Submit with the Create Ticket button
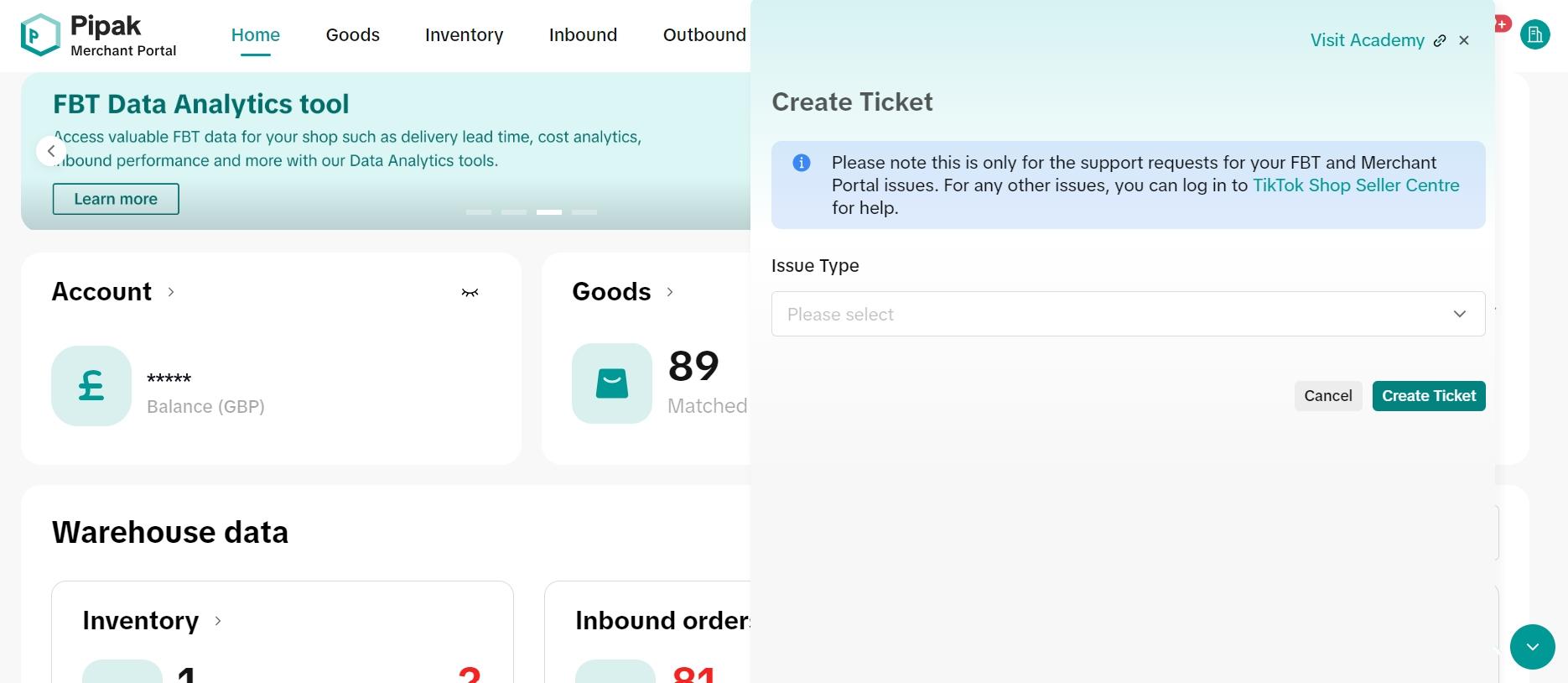Viewport: 1568px width, 683px height. pos(1428,395)
